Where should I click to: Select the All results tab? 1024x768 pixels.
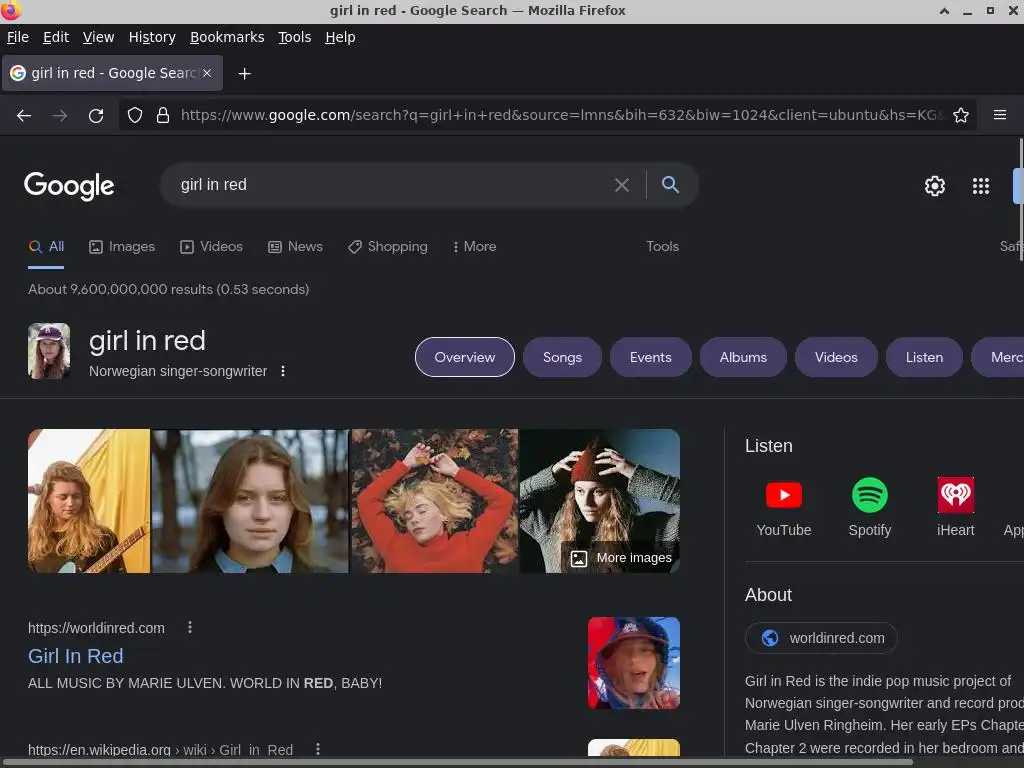click(46, 247)
